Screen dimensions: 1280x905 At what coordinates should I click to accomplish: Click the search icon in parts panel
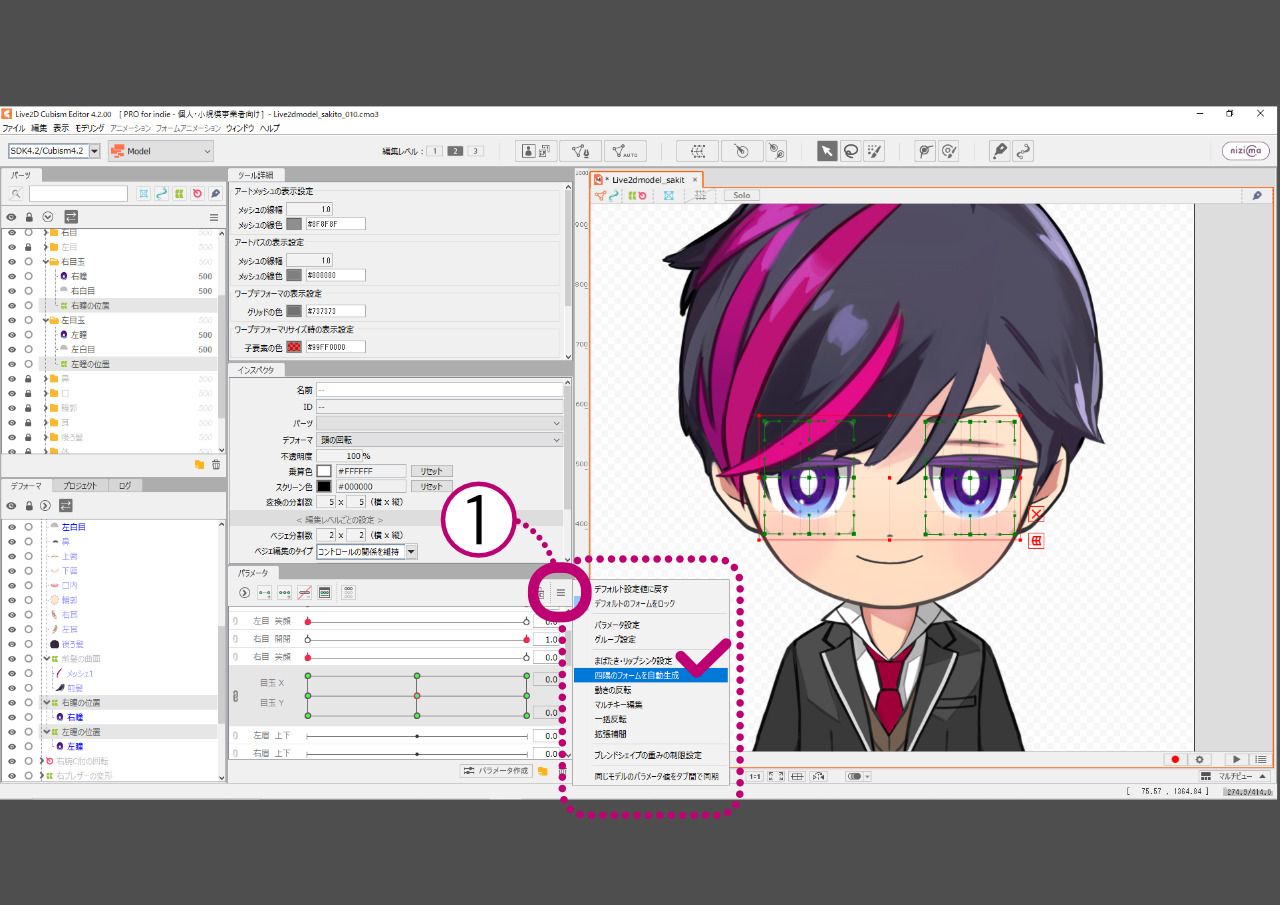[16, 193]
